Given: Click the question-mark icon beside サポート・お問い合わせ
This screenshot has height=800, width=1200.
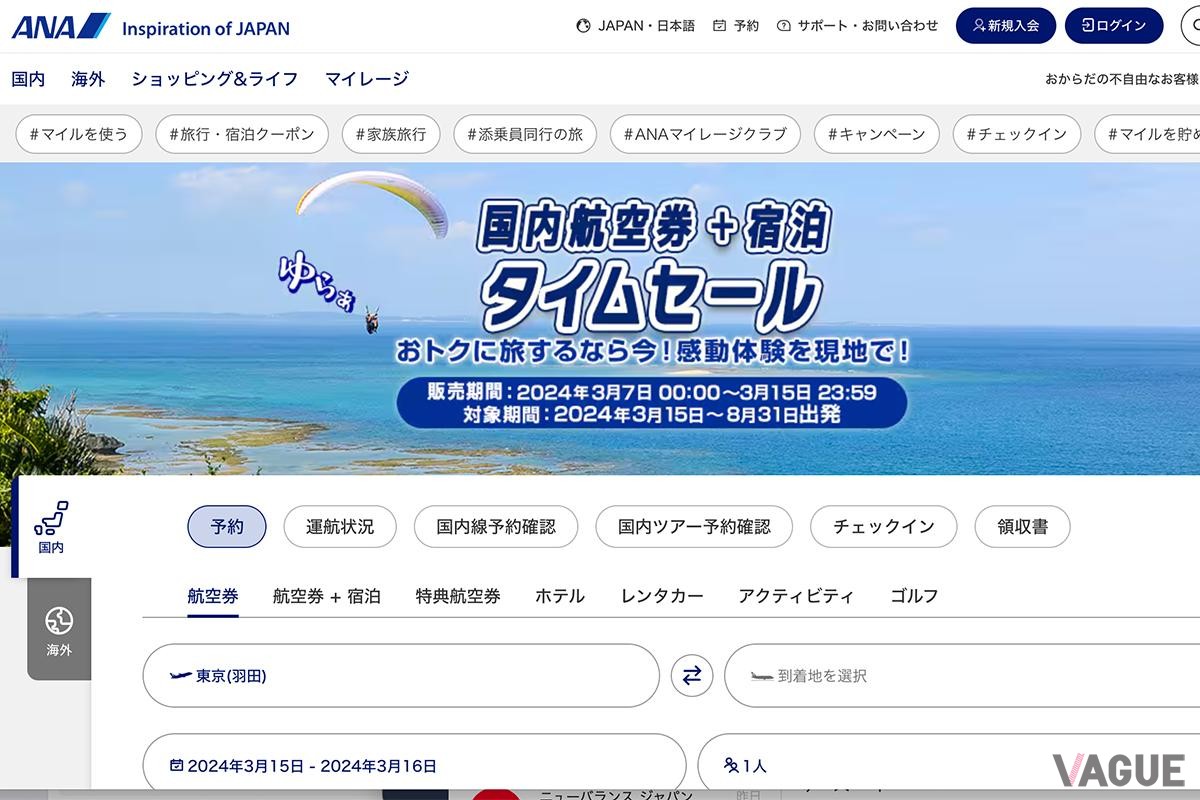Looking at the screenshot, I should point(783,25).
